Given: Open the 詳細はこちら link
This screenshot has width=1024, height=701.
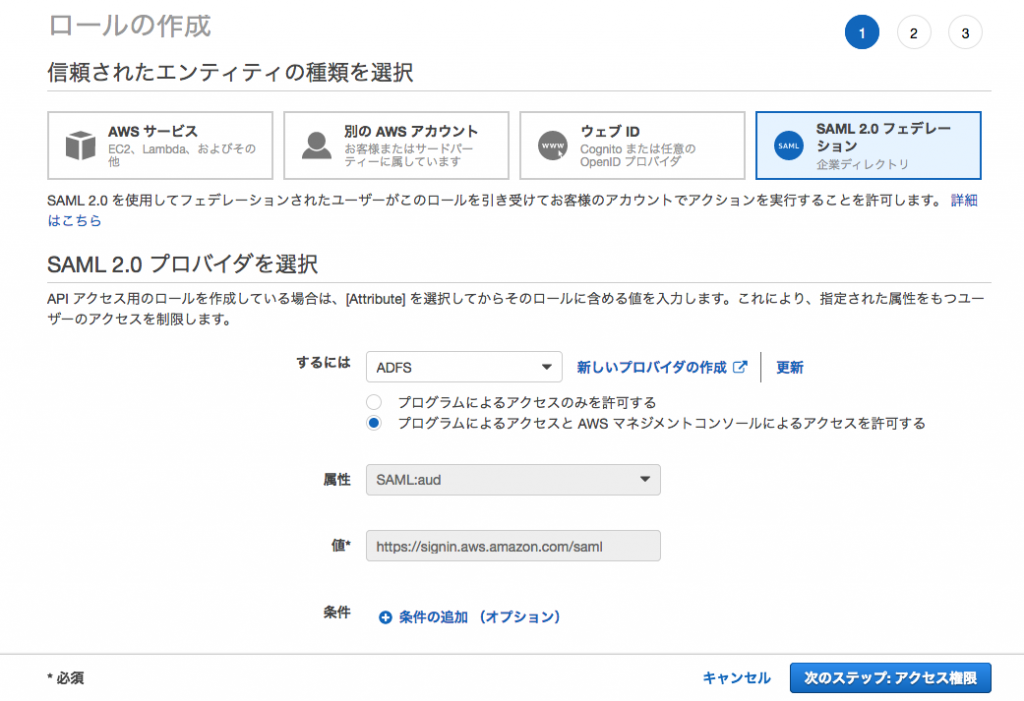Looking at the screenshot, I should (964, 200).
